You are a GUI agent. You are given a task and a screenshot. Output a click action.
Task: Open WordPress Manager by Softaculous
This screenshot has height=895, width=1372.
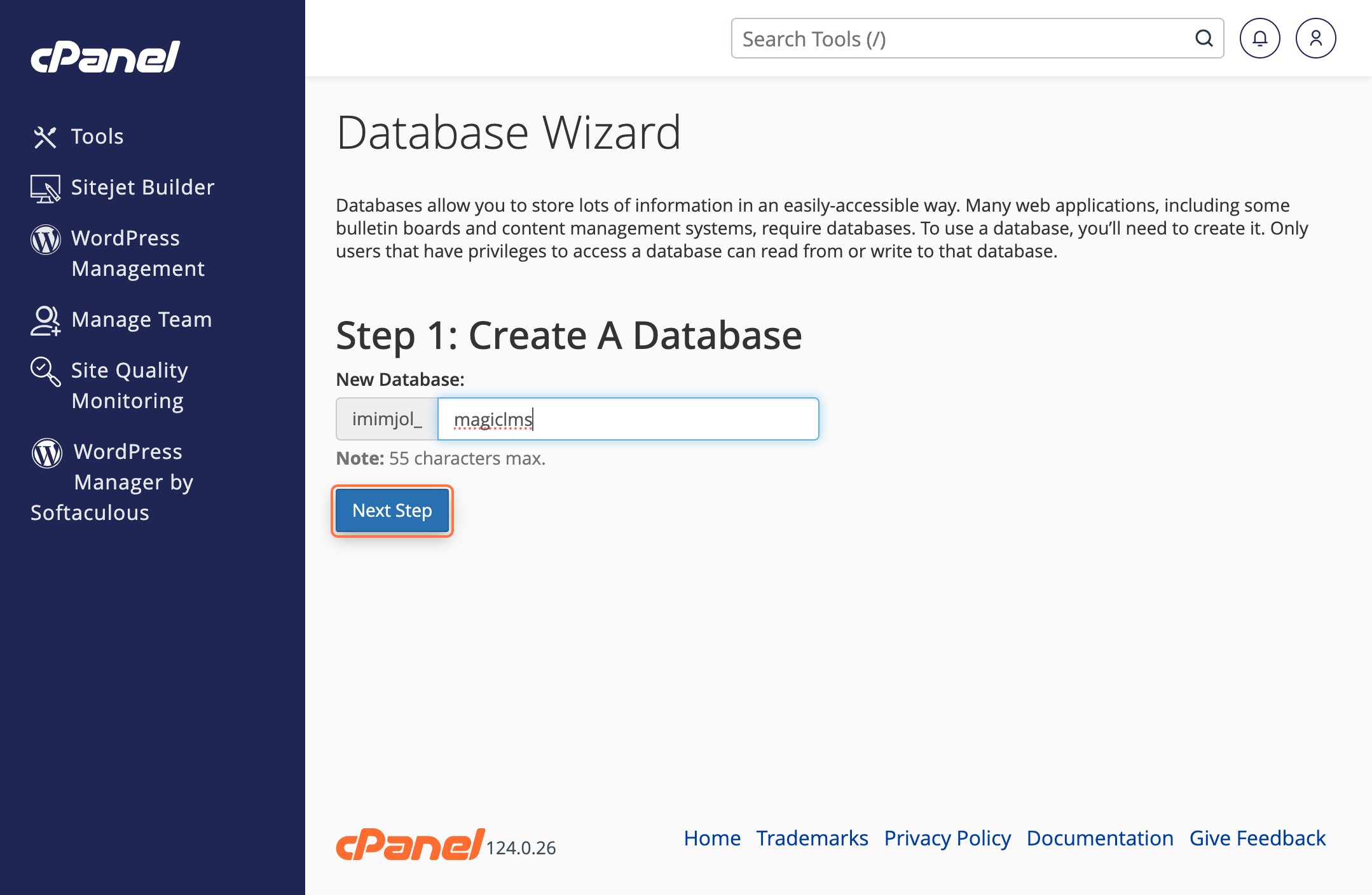[x=113, y=482]
